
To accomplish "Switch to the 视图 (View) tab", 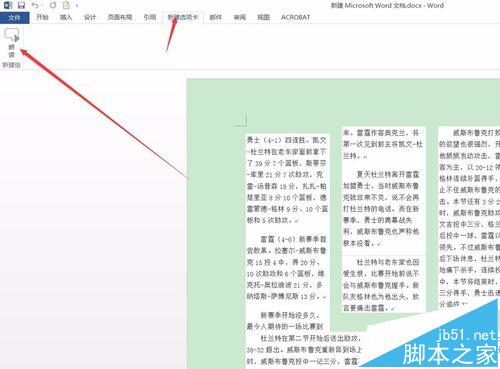I will pyautogui.click(x=263, y=17).
